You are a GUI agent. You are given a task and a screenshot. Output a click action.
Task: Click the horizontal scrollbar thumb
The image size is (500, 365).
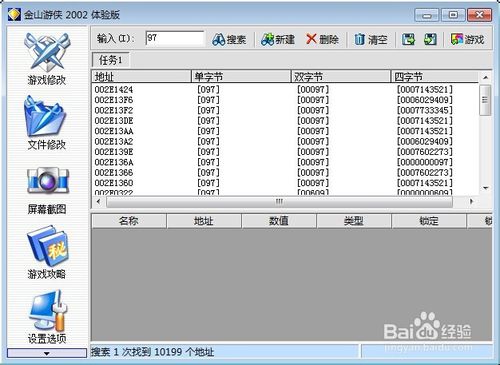coord(279,202)
